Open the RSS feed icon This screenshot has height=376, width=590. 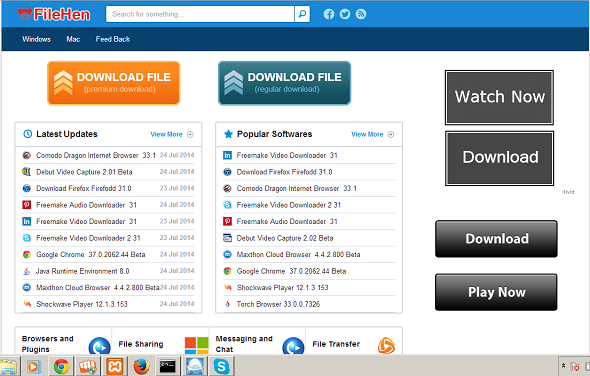pos(361,14)
